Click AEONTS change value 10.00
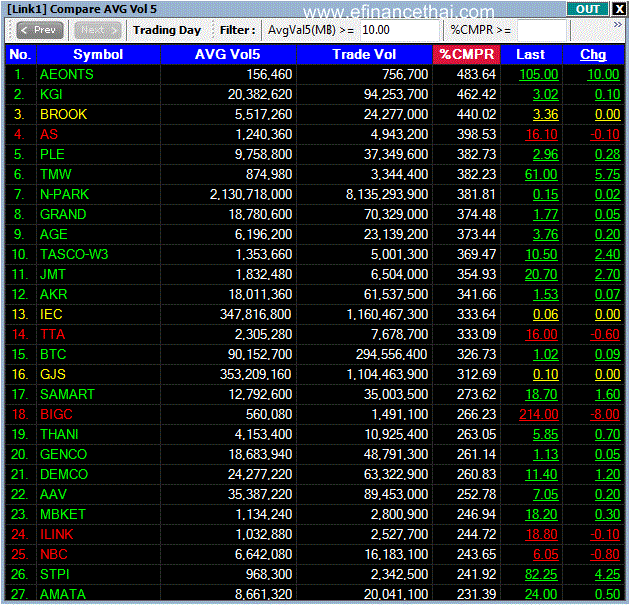Image resolution: width=630 pixels, height=605 pixels. [x=603, y=74]
